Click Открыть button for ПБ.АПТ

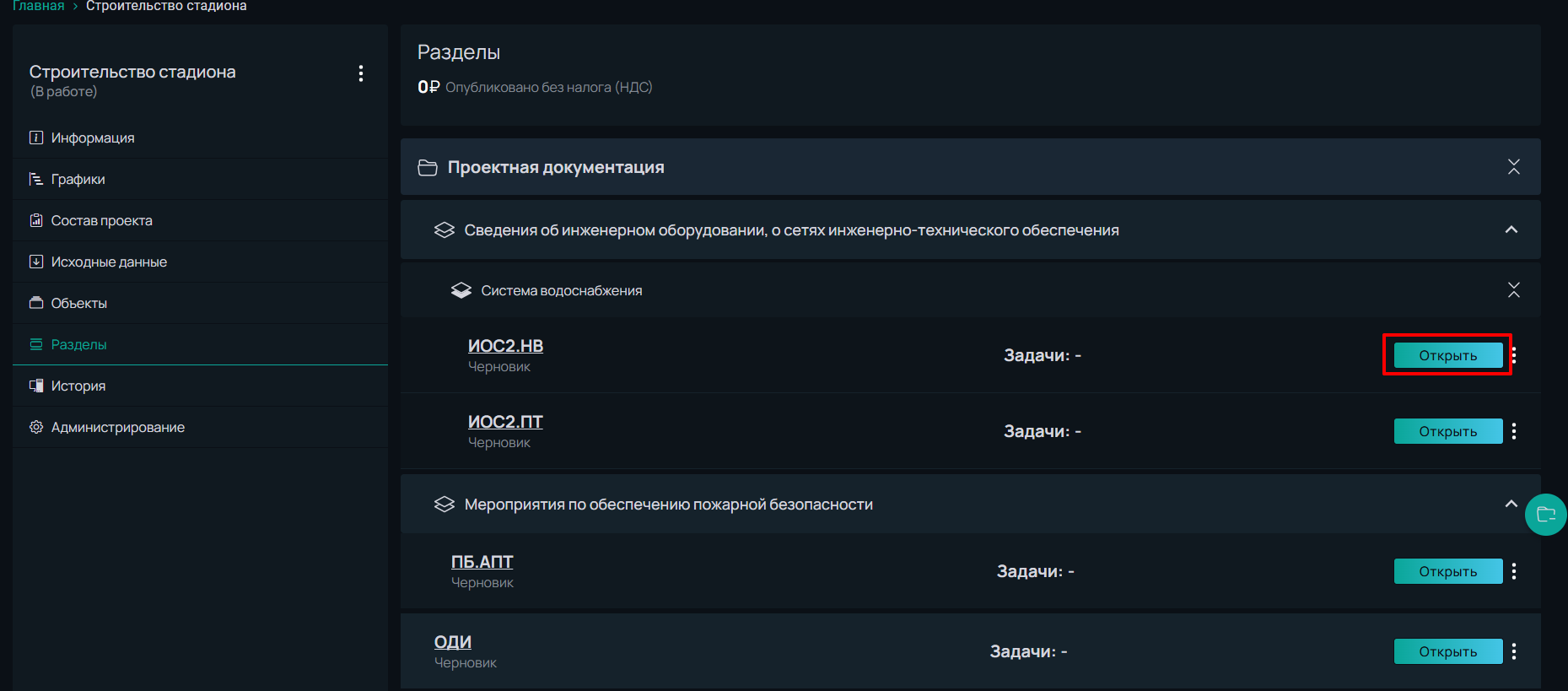1448,571
